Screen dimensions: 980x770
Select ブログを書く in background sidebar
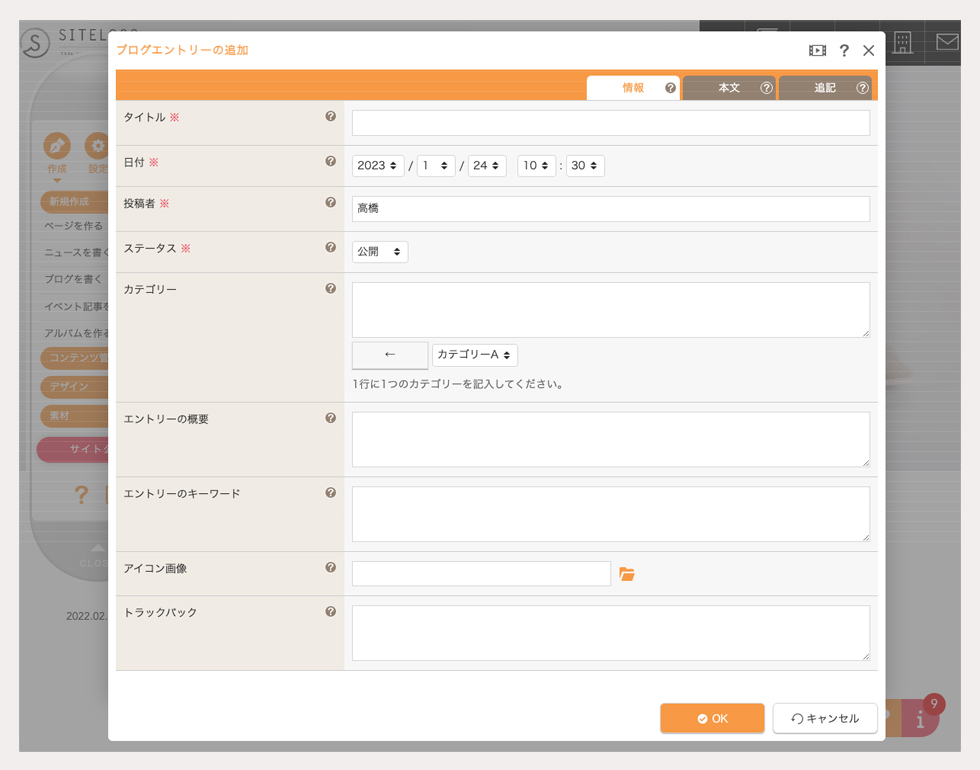coord(74,279)
